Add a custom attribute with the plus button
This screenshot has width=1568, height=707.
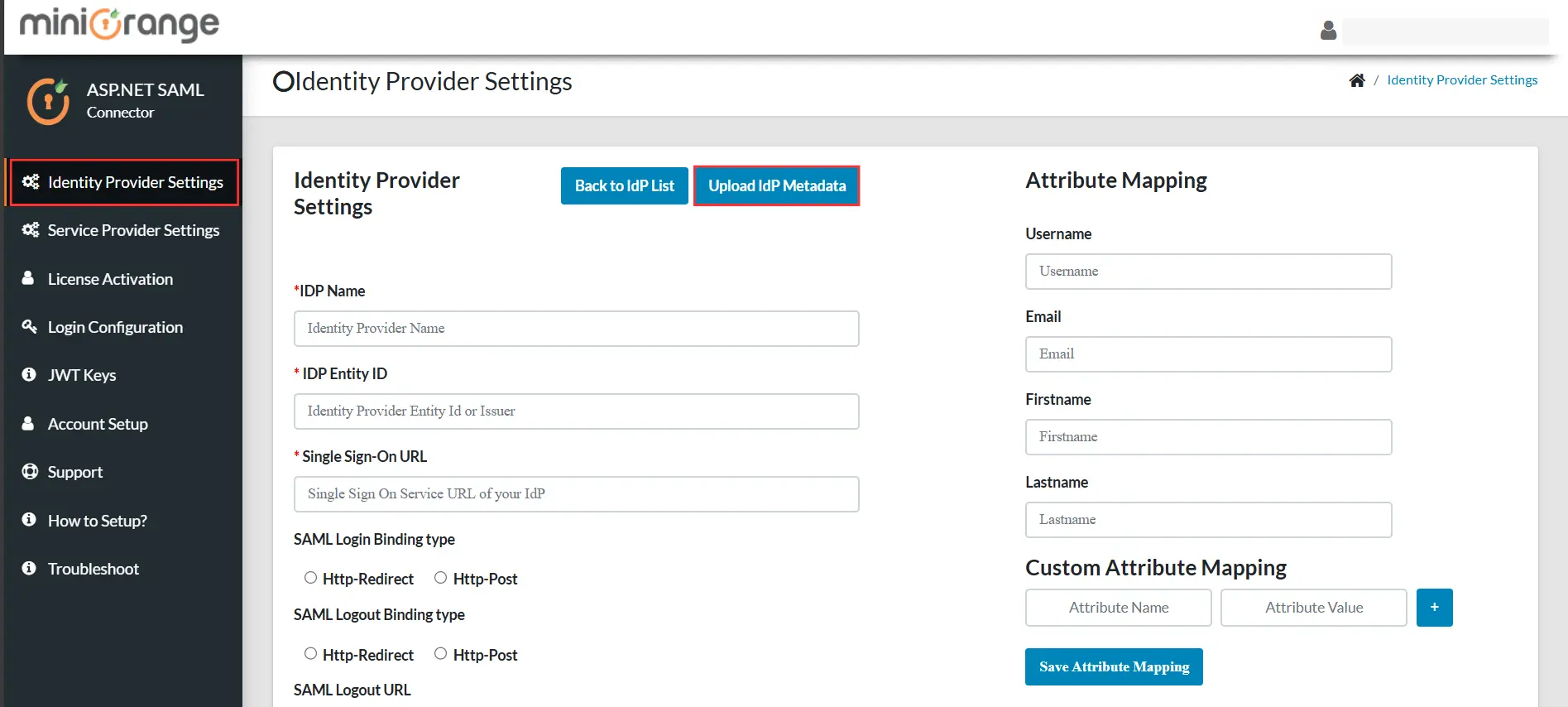1434,608
